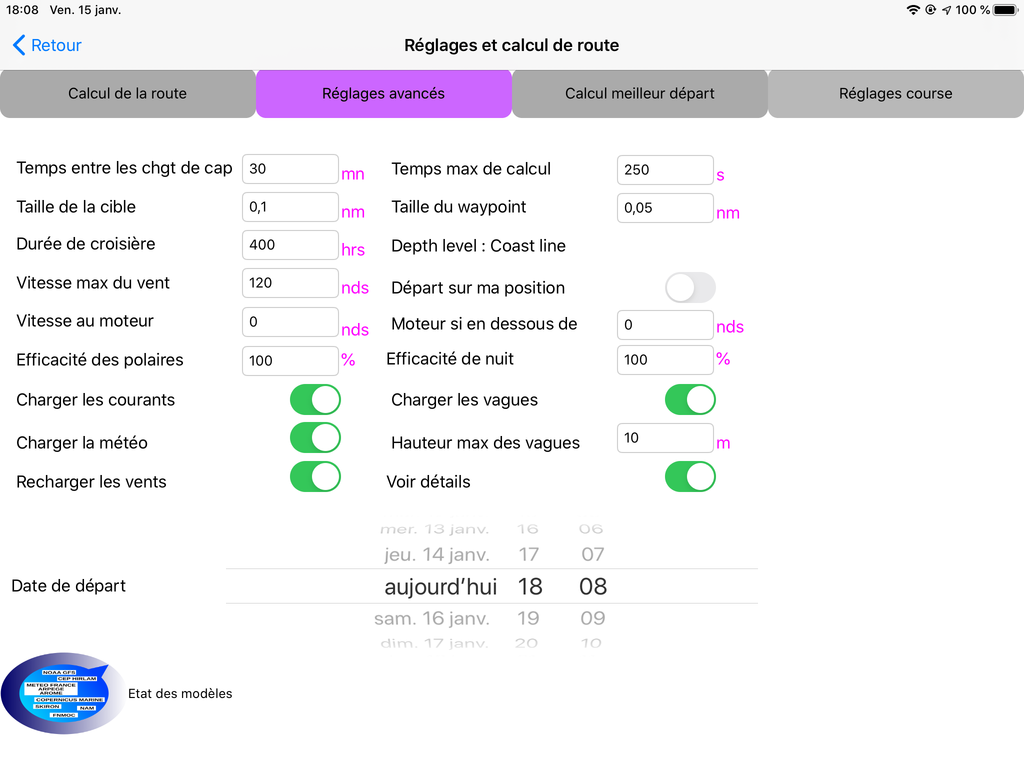Edit Vitesse max du vent field

(x=290, y=283)
